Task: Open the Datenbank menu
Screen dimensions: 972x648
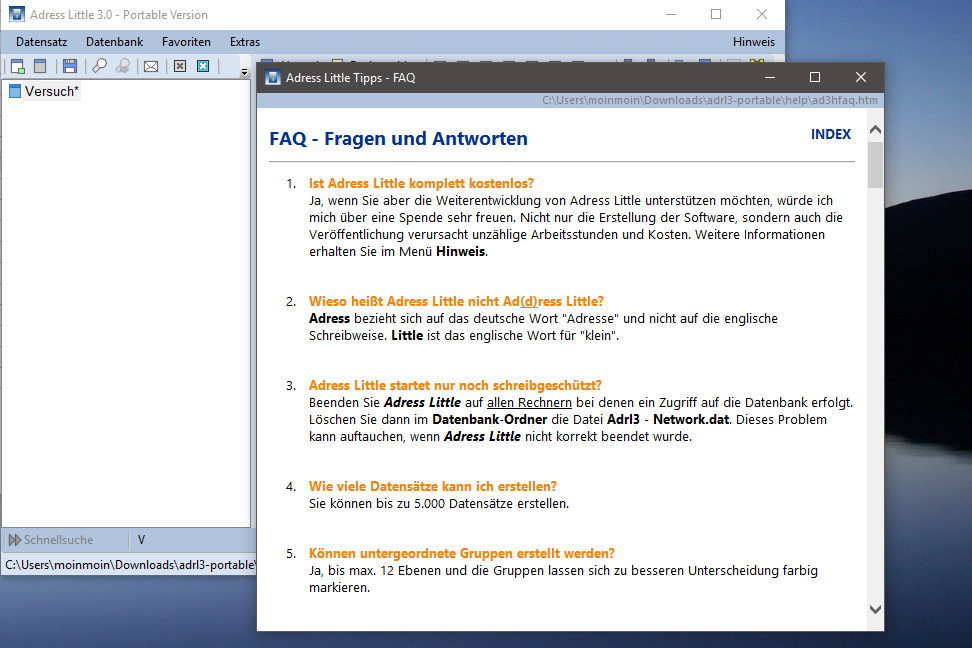Action: (115, 42)
